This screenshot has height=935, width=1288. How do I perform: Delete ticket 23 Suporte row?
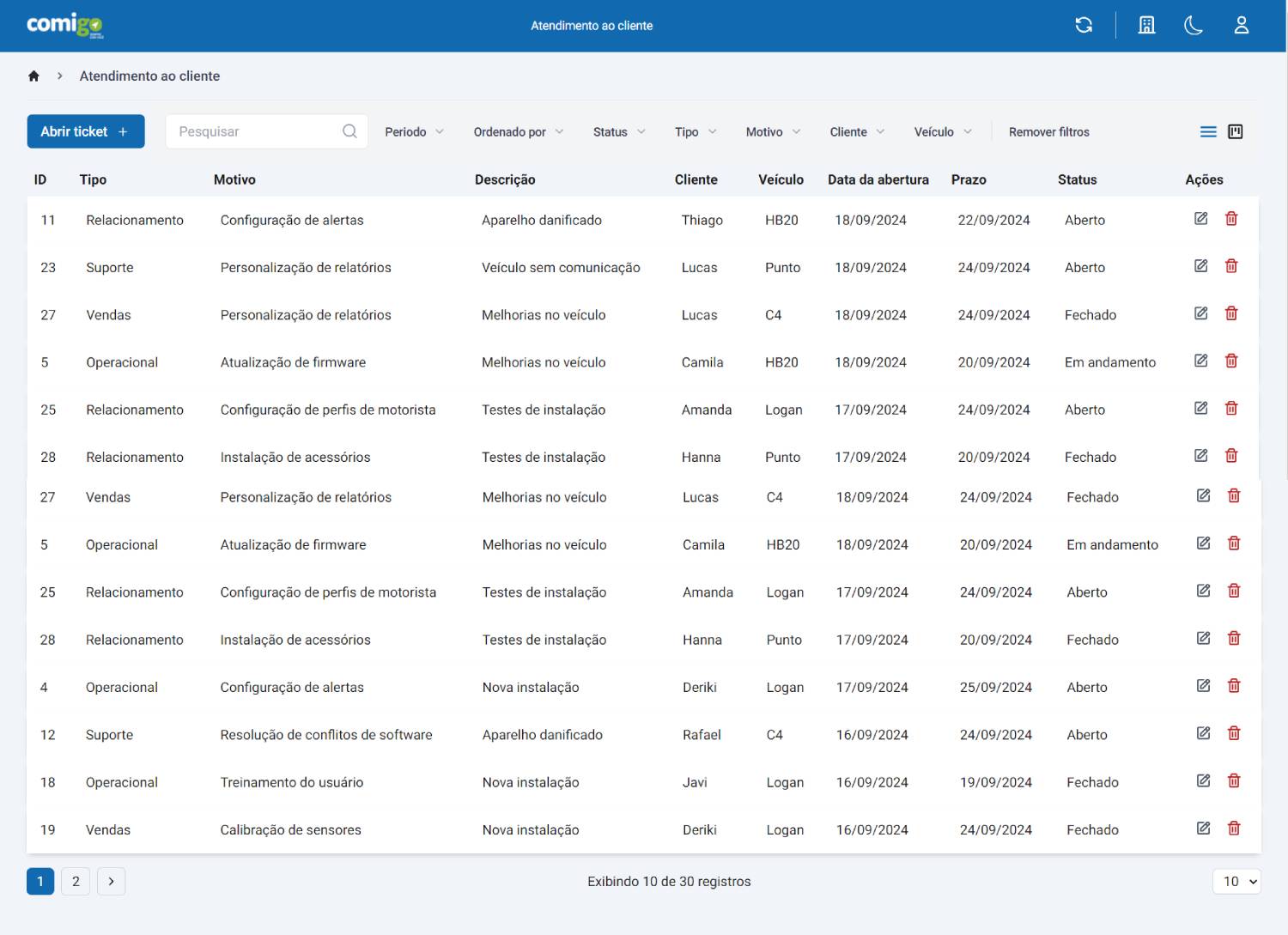(x=1231, y=266)
